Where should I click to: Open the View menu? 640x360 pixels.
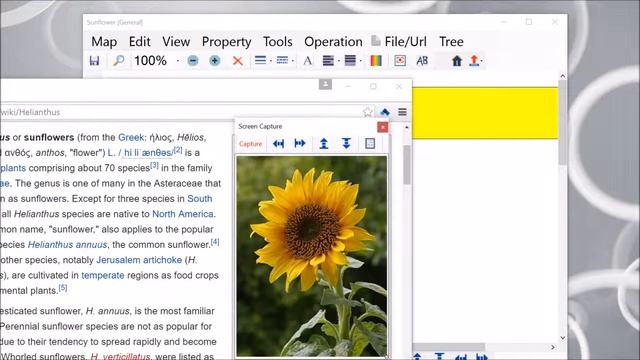176,42
